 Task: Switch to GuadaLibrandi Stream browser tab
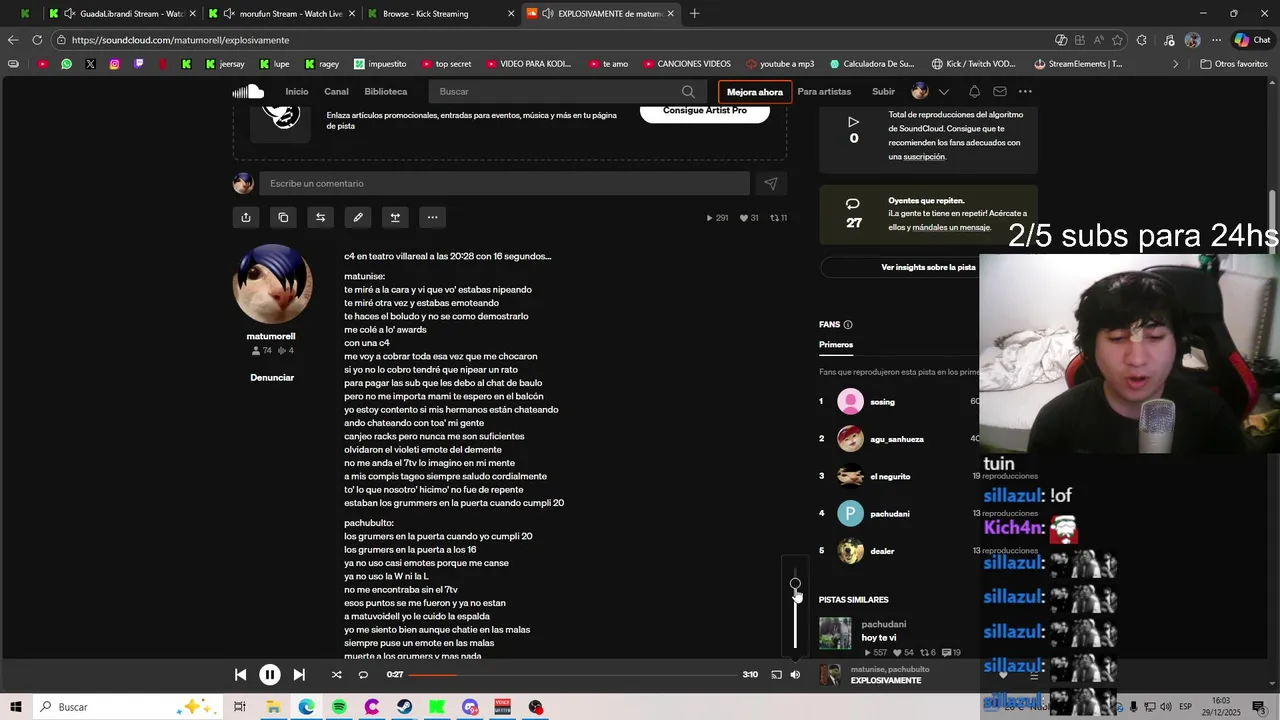123,14
